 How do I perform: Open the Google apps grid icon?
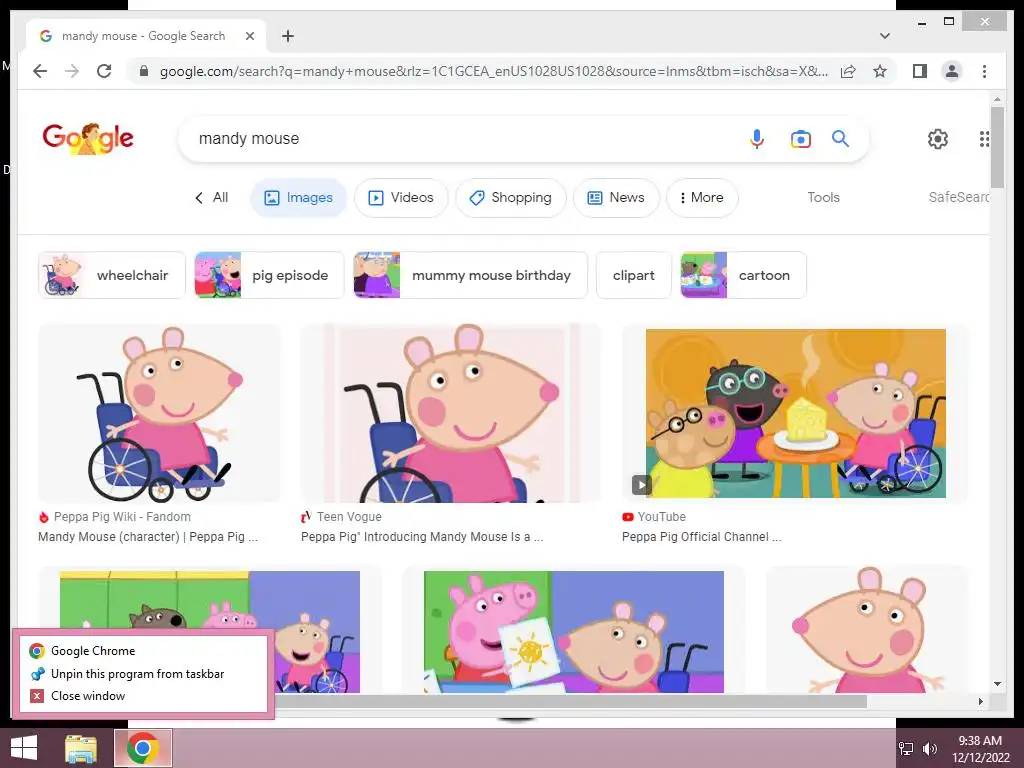tap(984, 138)
